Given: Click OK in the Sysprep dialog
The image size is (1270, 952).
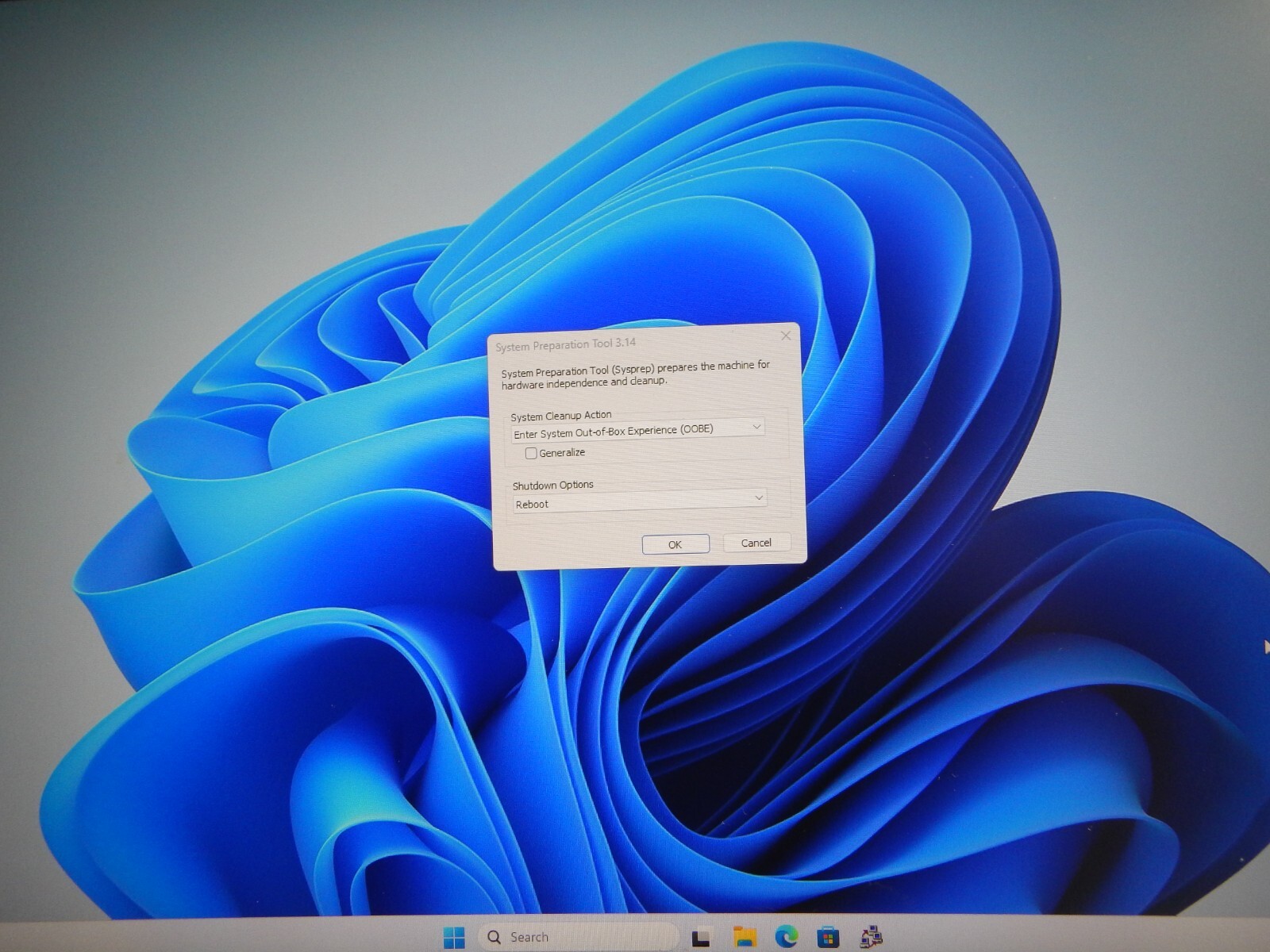Looking at the screenshot, I should (x=675, y=544).
